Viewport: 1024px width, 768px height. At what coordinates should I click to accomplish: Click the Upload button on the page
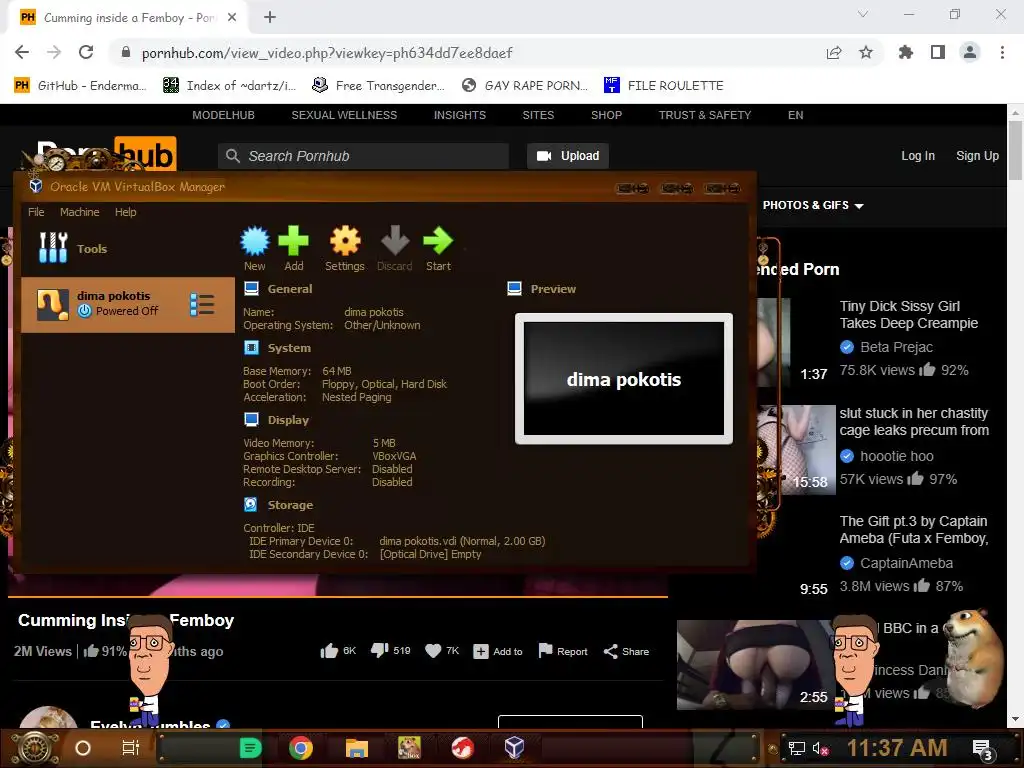tap(568, 156)
